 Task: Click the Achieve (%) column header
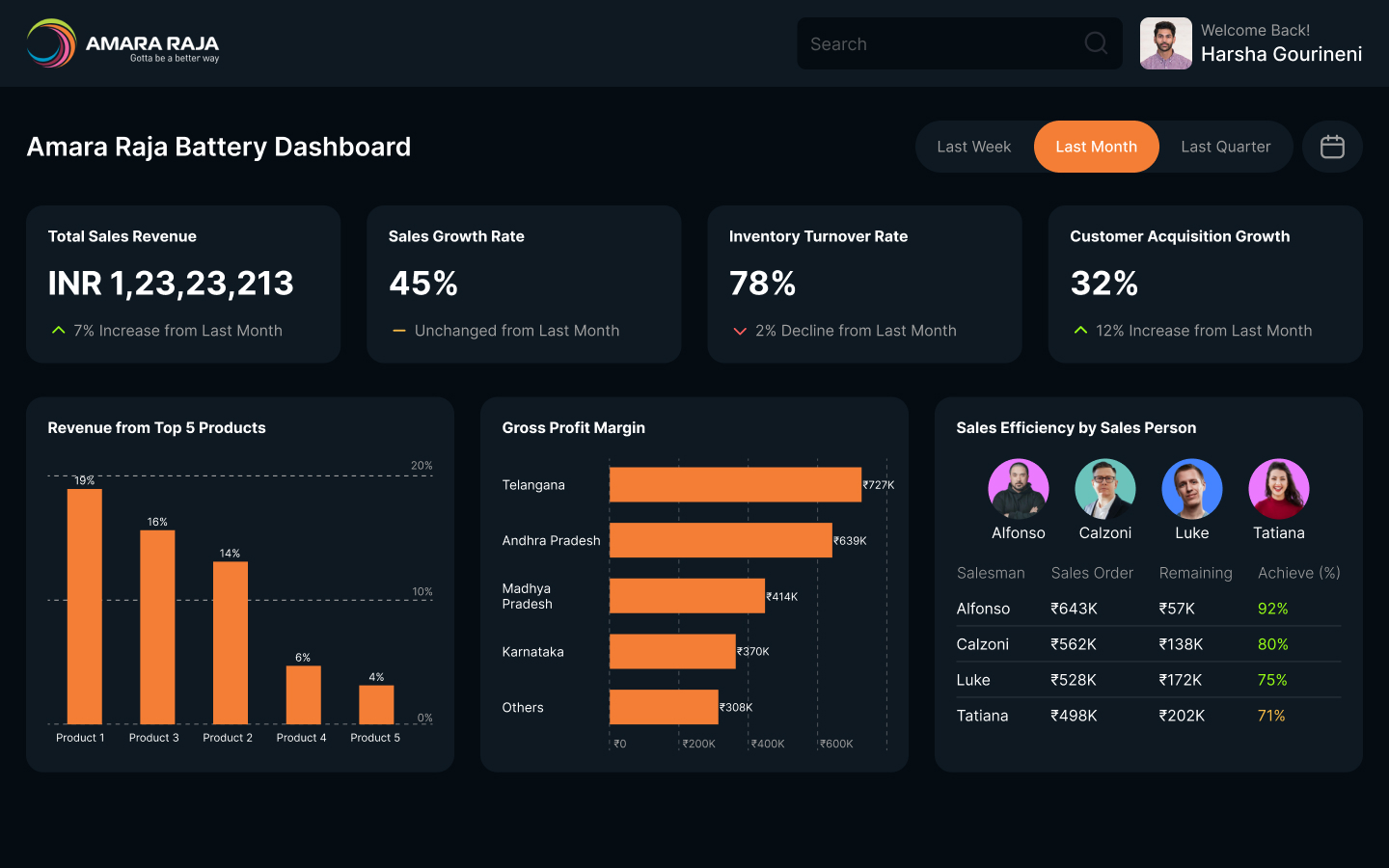tap(1299, 573)
